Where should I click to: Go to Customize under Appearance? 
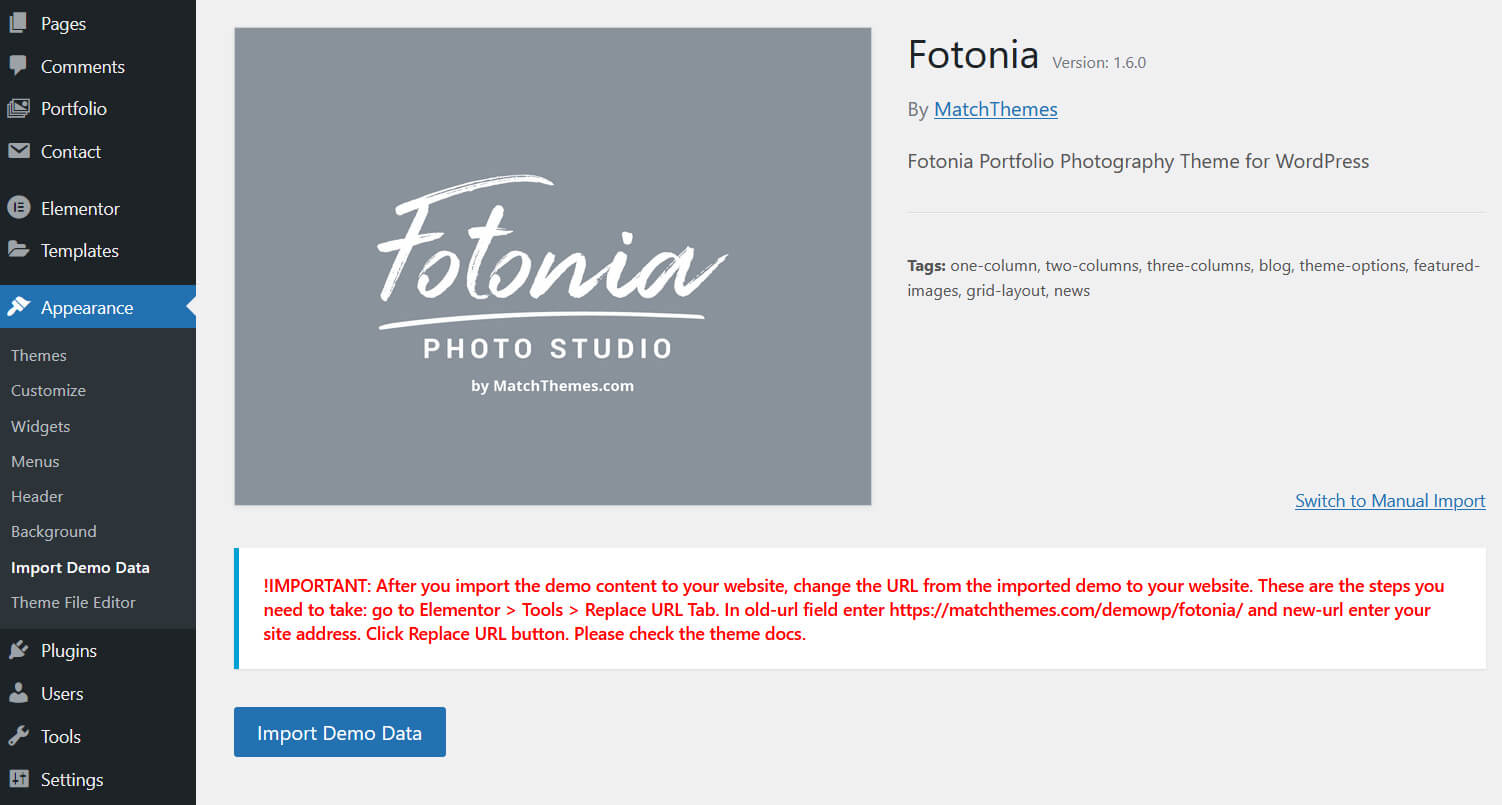coord(48,390)
